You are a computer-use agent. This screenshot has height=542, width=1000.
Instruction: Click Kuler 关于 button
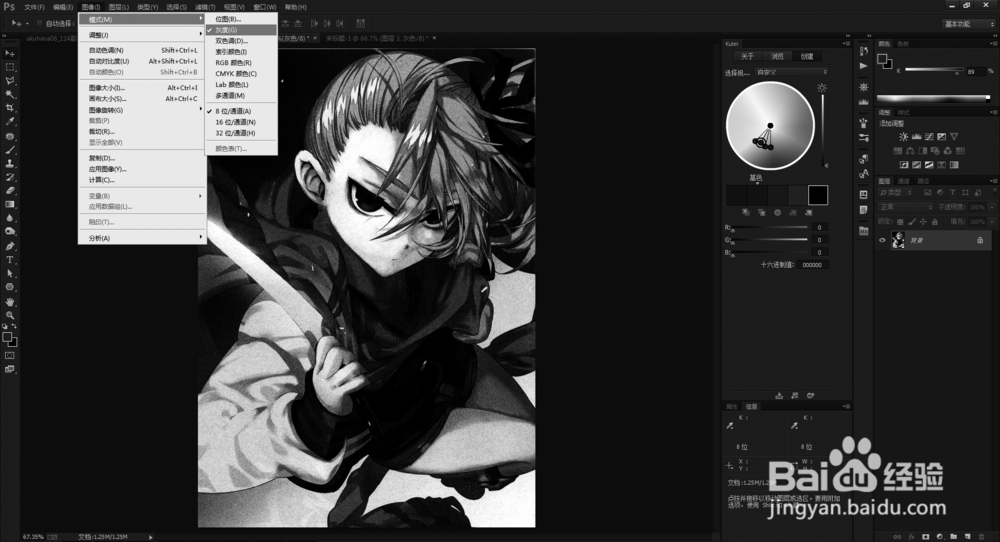[x=747, y=56]
